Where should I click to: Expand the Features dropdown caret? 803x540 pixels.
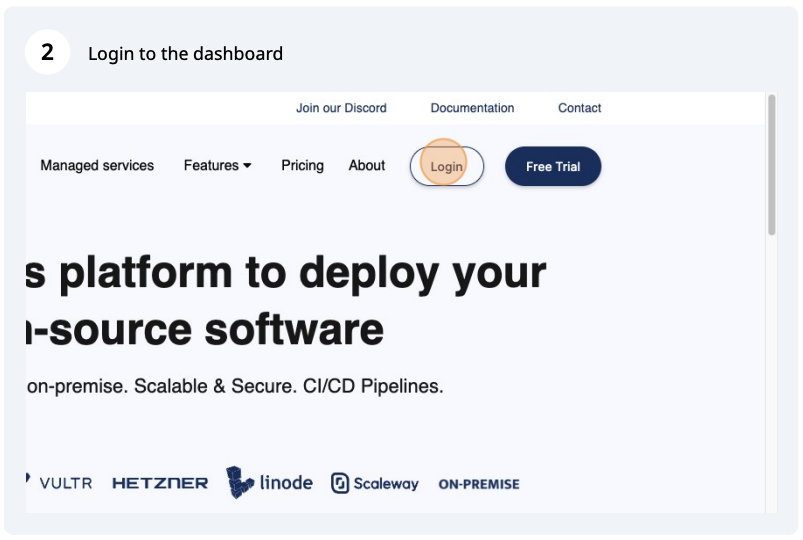tap(247, 166)
